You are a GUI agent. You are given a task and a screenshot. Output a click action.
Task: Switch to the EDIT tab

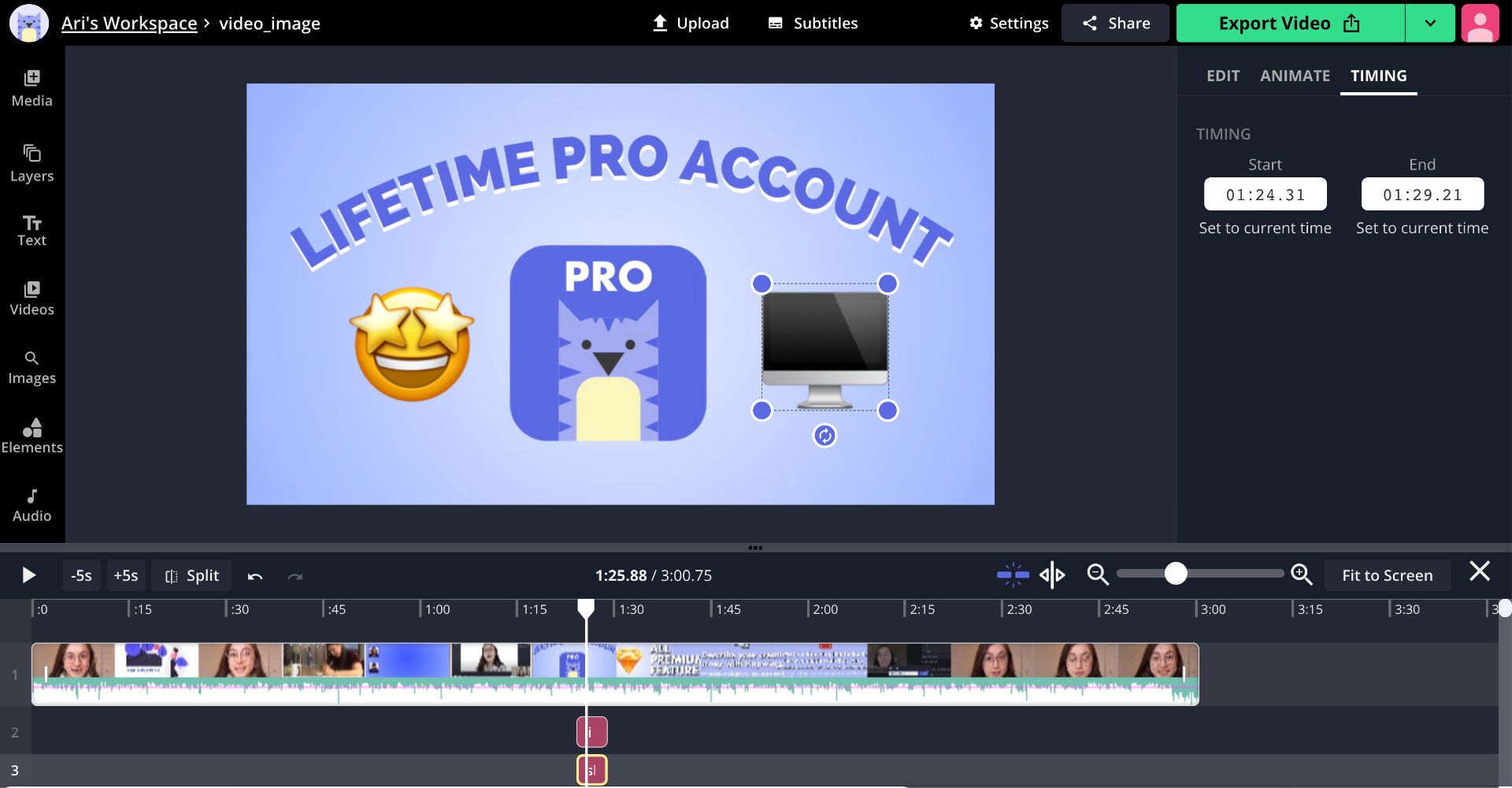(1223, 76)
